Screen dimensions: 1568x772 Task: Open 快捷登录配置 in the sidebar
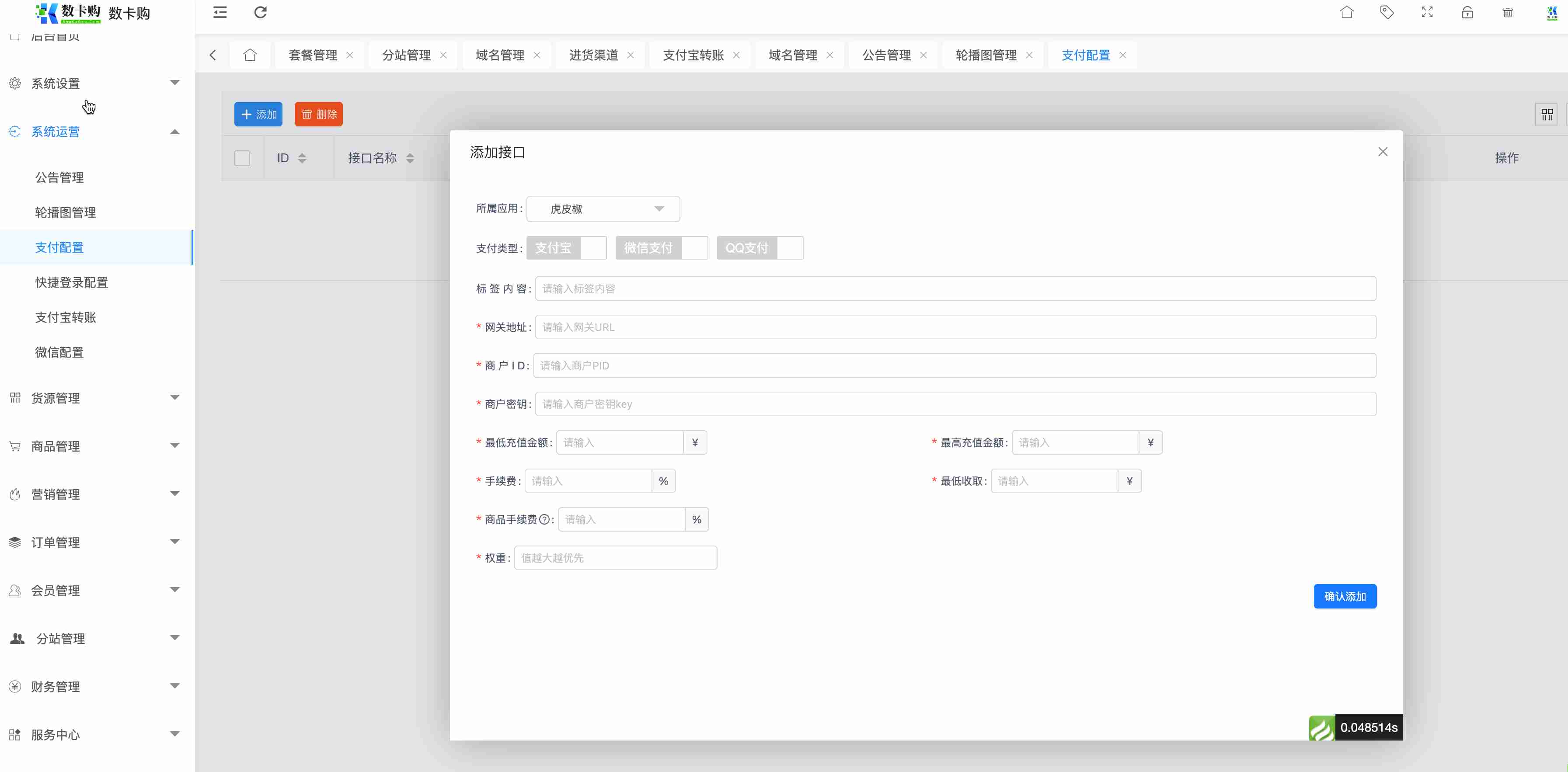click(72, 282)
